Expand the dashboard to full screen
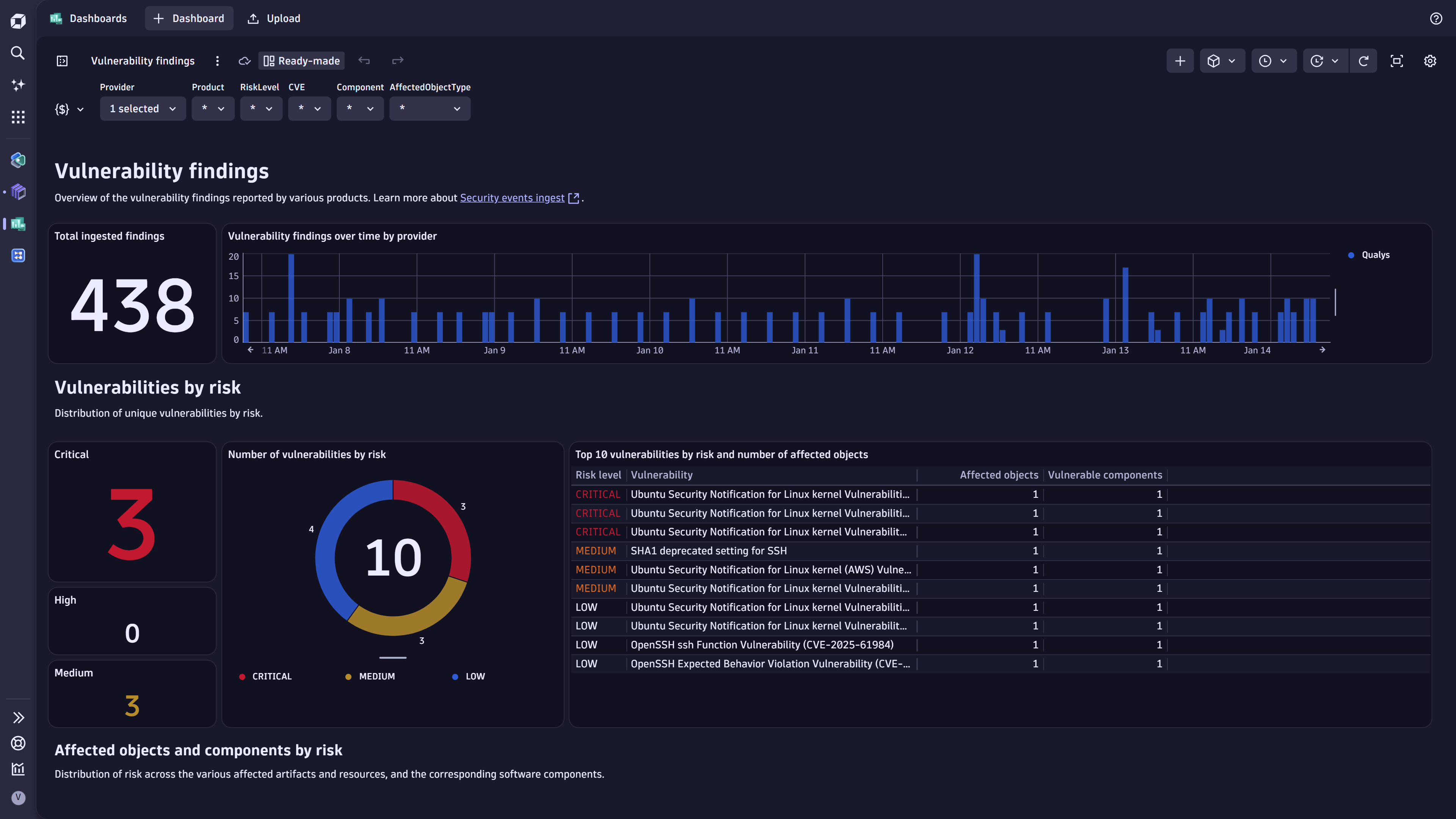1456x819 pixels. click(x=1396, y=61)
